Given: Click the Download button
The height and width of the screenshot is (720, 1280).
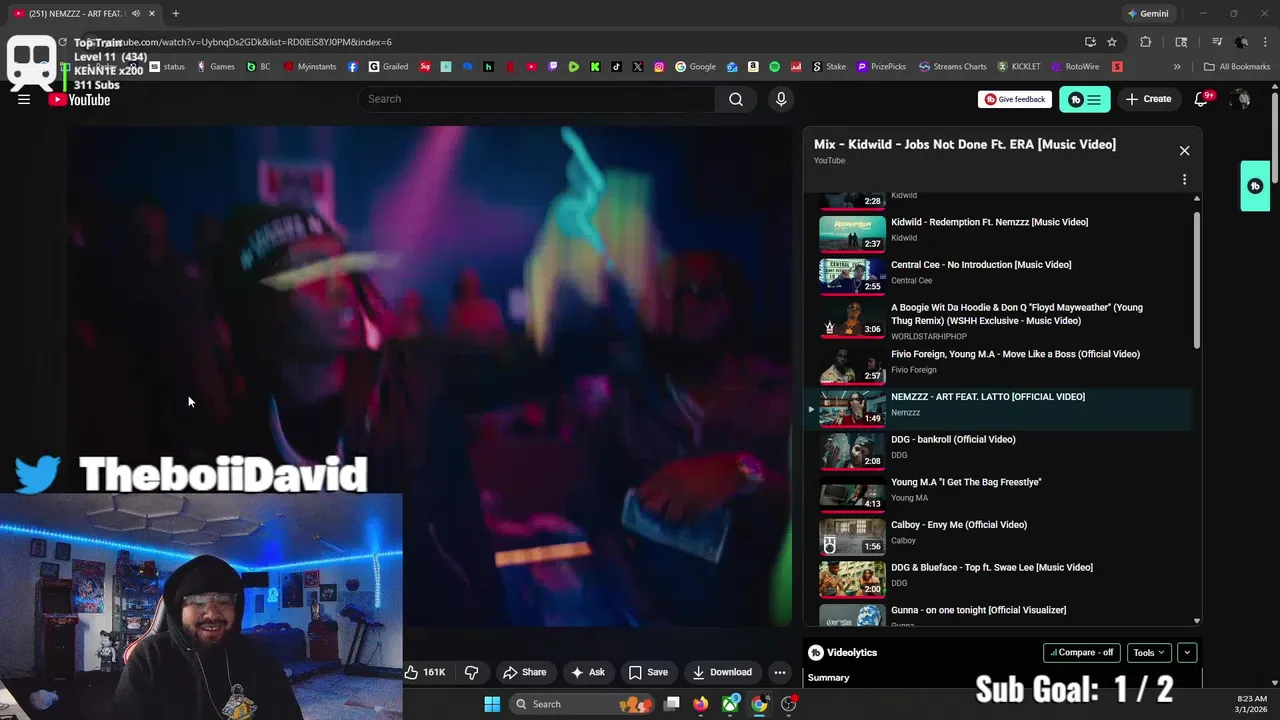Looking at the screenshot, I should pos(722,672).
